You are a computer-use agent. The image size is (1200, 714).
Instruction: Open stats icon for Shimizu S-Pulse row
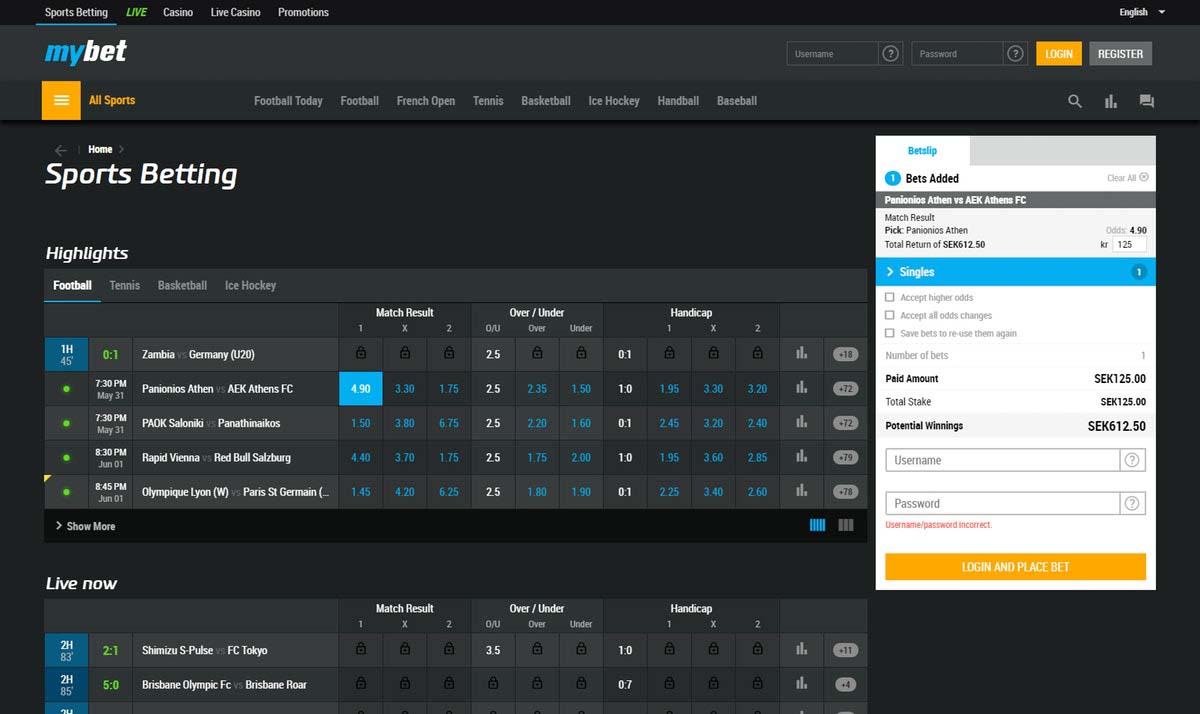click(801, 650)
